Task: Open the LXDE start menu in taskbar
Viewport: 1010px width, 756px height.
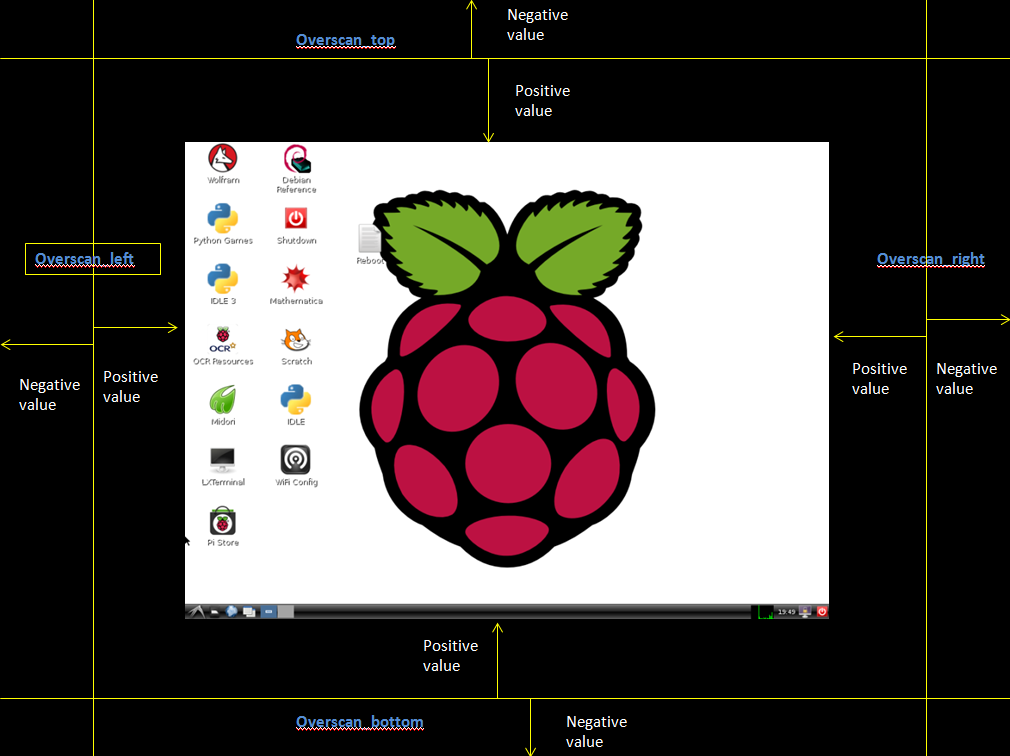Action: tap(196, 612)
